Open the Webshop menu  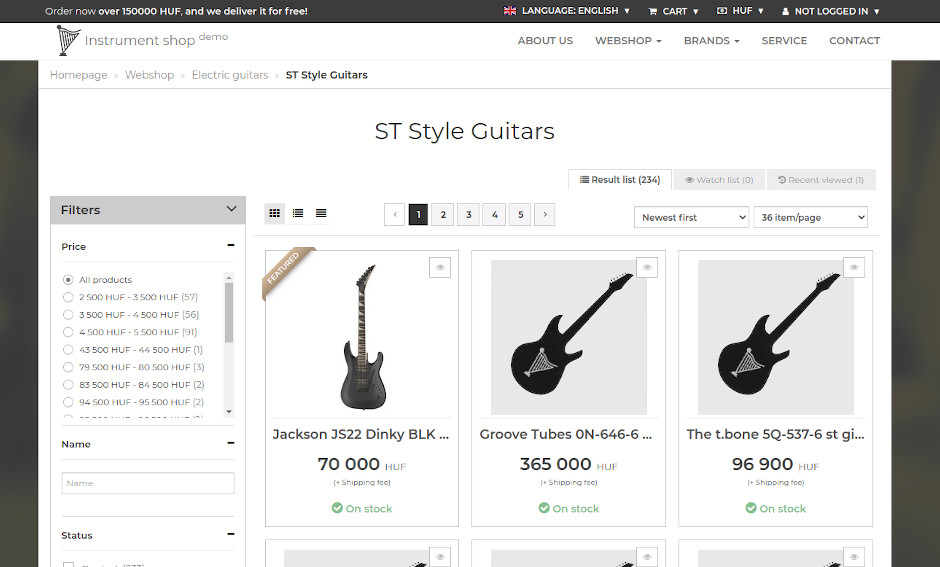point(628,41)
